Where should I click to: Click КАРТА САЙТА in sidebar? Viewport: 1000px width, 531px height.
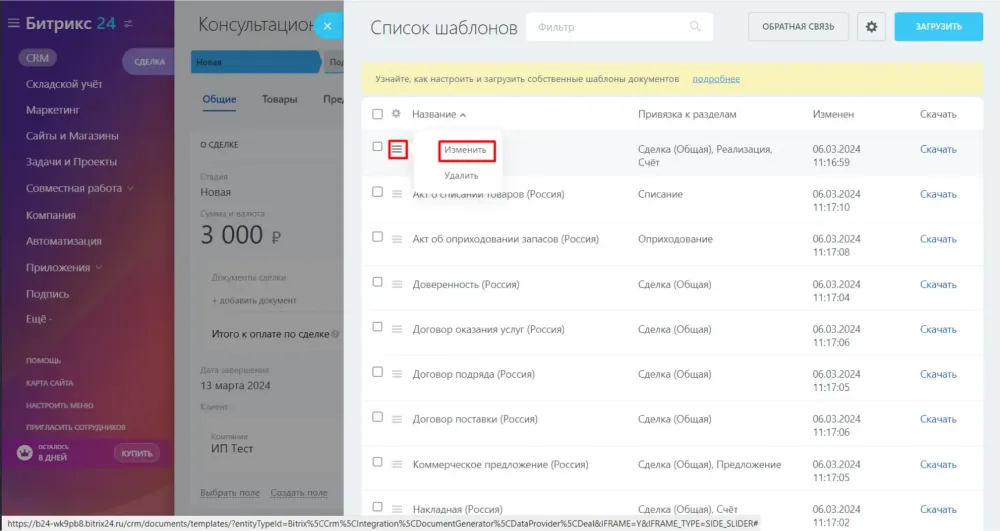coord(49,383)
